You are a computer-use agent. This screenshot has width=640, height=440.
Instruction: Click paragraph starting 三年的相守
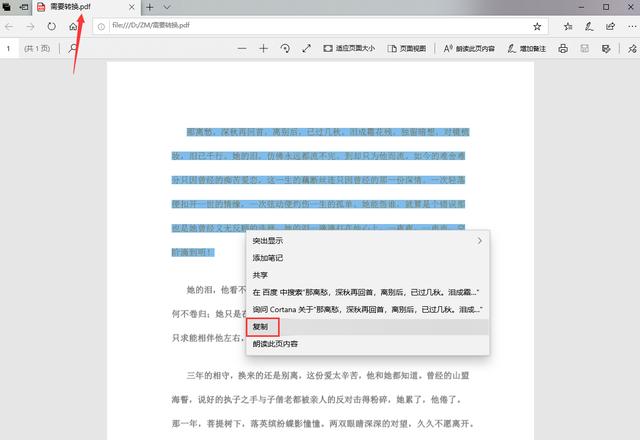328,376
